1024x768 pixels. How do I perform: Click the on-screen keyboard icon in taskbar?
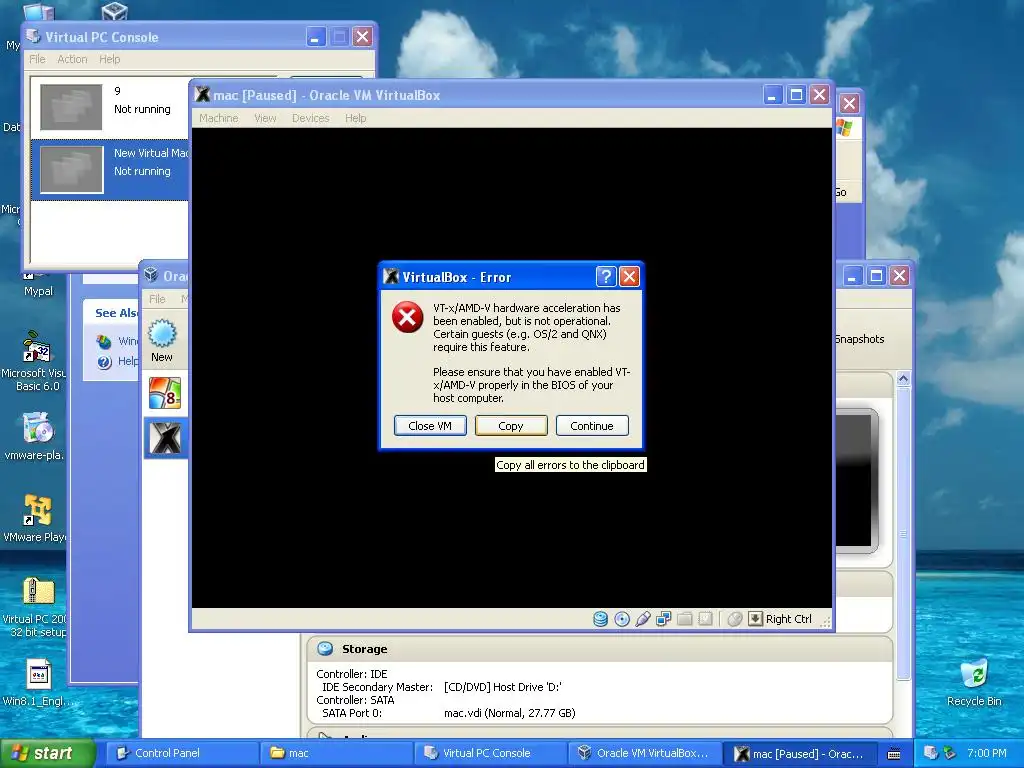(895, 754)
